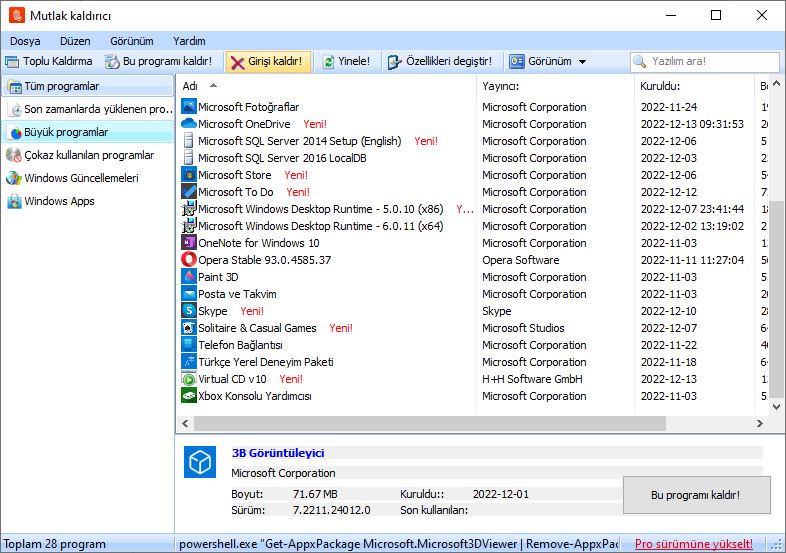Click the 'Toplam 28 program' status text
The height and width of the screenshot is (553, 786).
click(55, 544)
